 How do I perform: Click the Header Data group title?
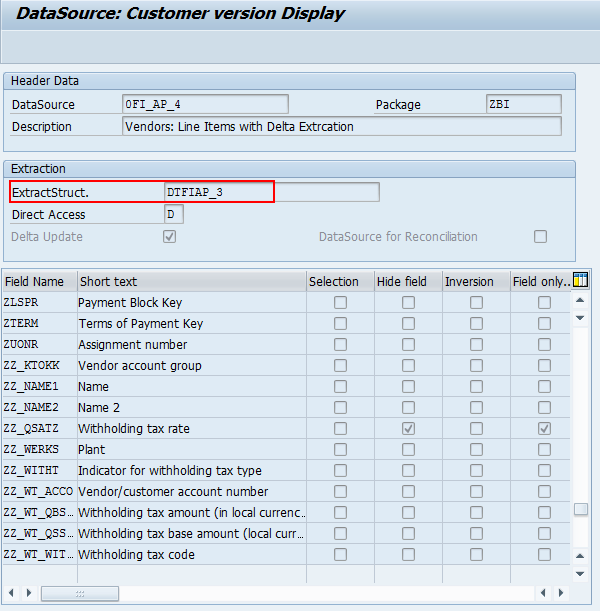point(45,81)
